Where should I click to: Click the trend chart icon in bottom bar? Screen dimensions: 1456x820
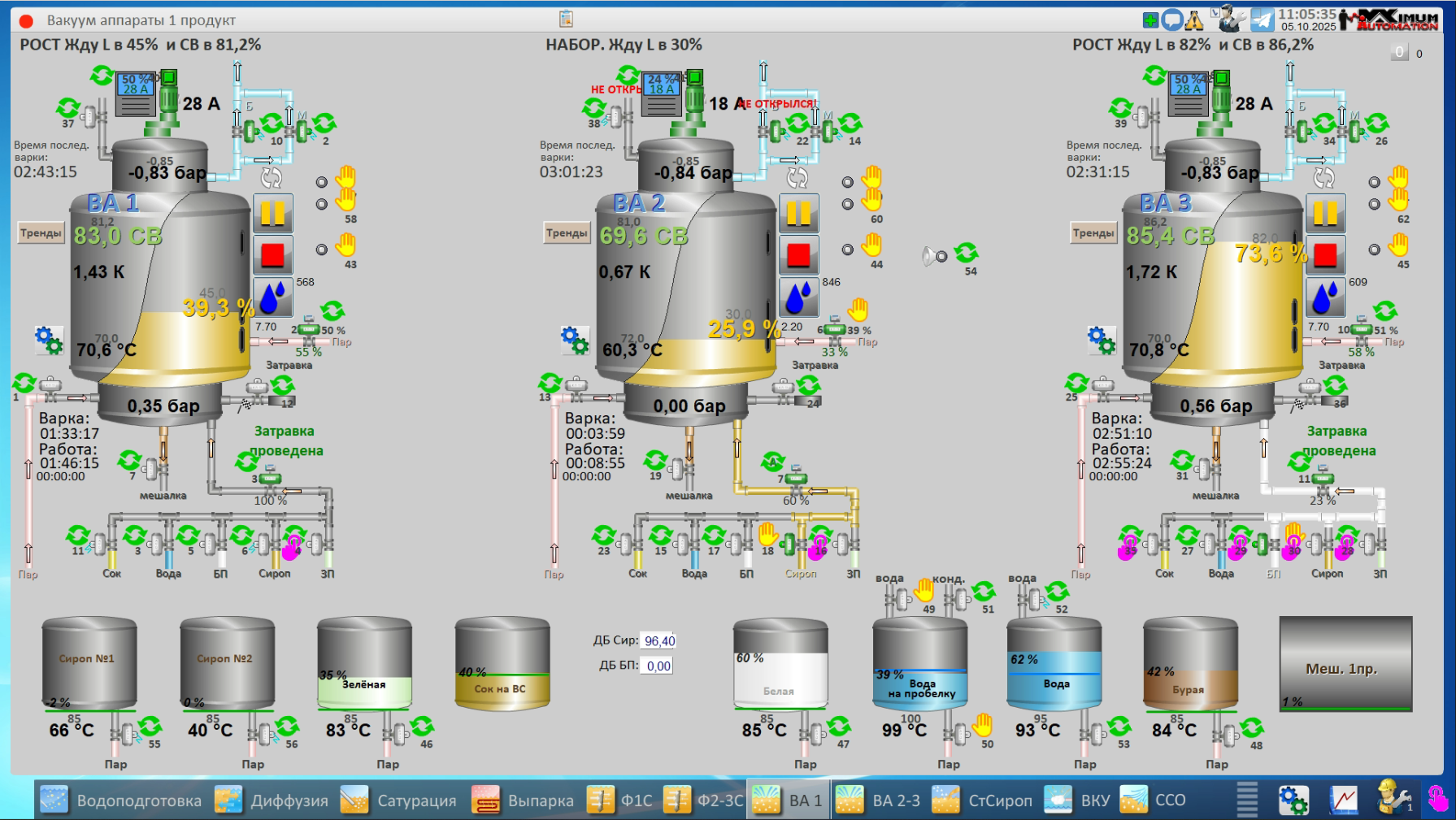[1343, 800]
